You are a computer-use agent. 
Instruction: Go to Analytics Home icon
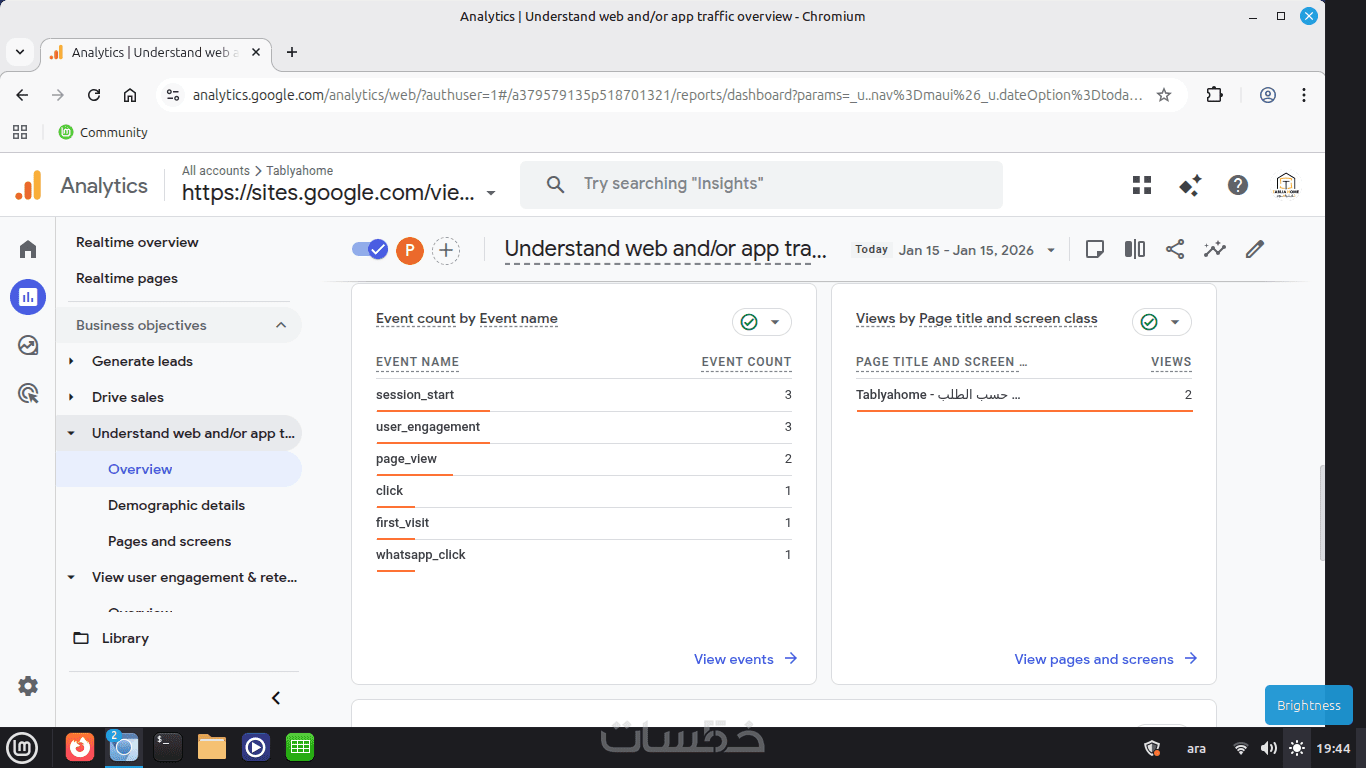pyautogui.click(x=28, y=249)
